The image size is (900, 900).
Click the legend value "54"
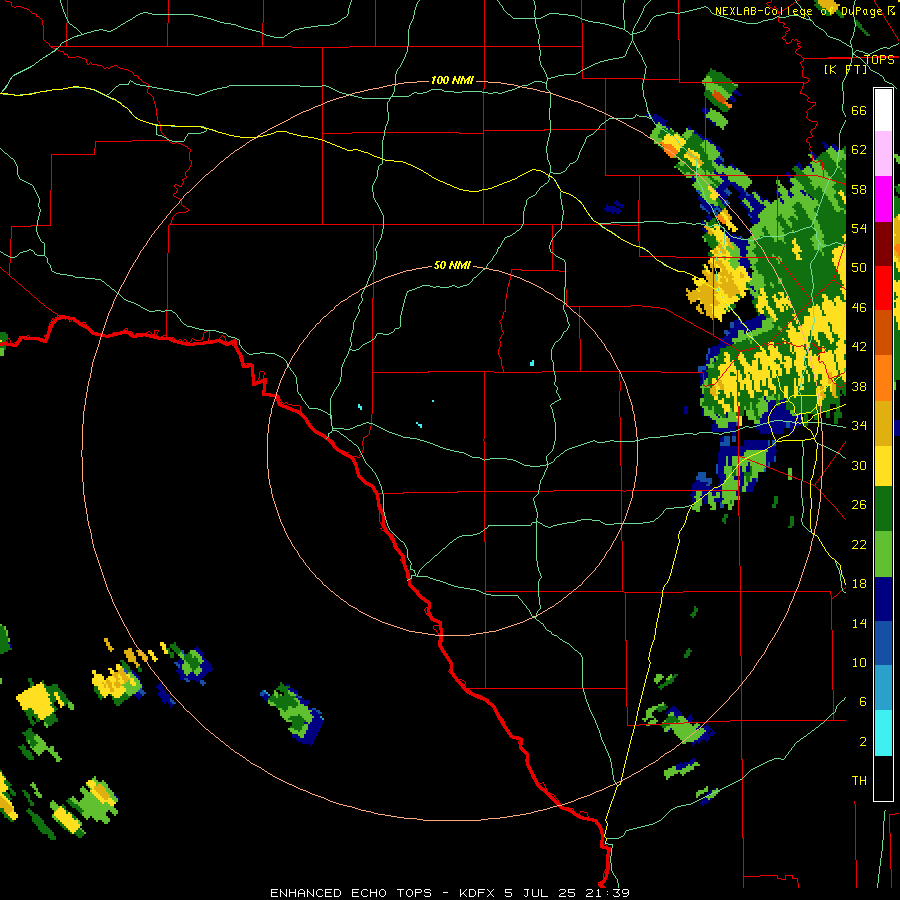pos(859,228)
